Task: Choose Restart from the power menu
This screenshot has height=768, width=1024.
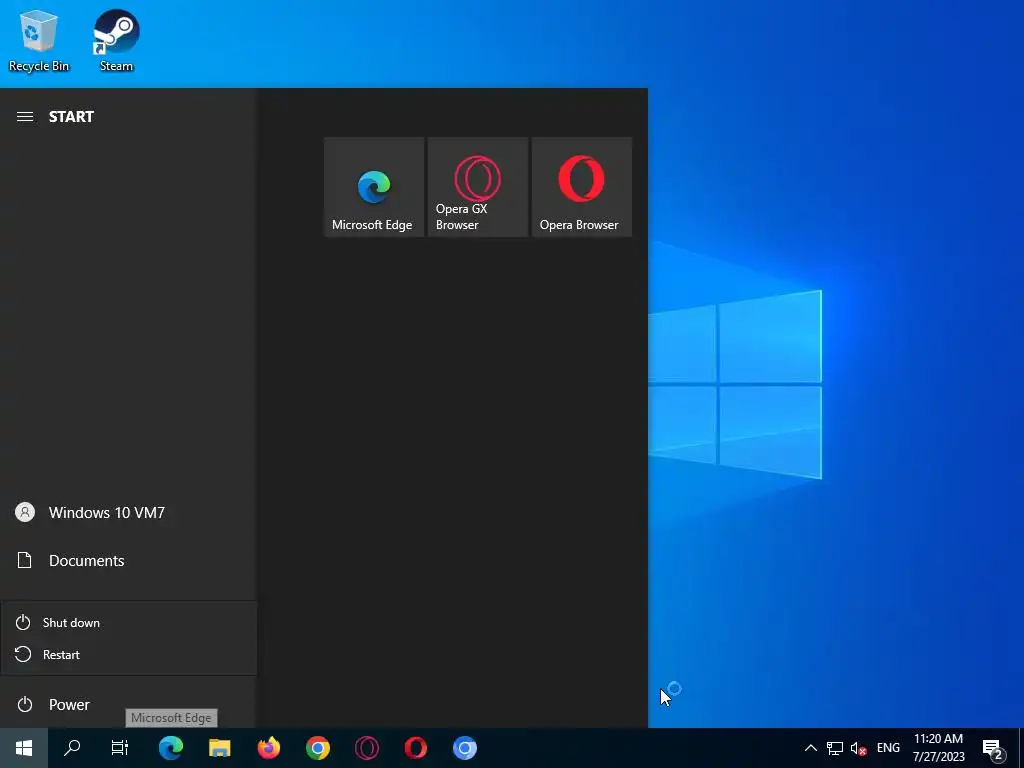Action: pyautogui.click(x=129, y=654)
